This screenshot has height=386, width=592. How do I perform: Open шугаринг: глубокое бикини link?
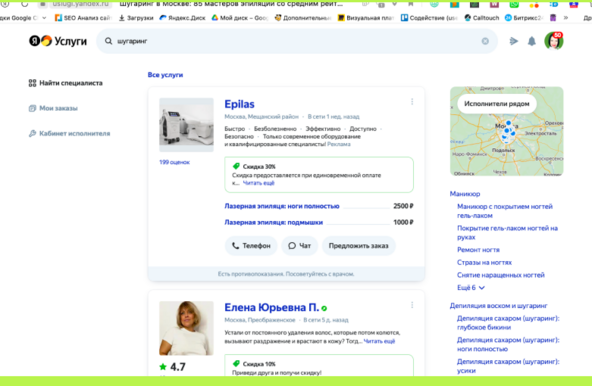tap(508, 323)
